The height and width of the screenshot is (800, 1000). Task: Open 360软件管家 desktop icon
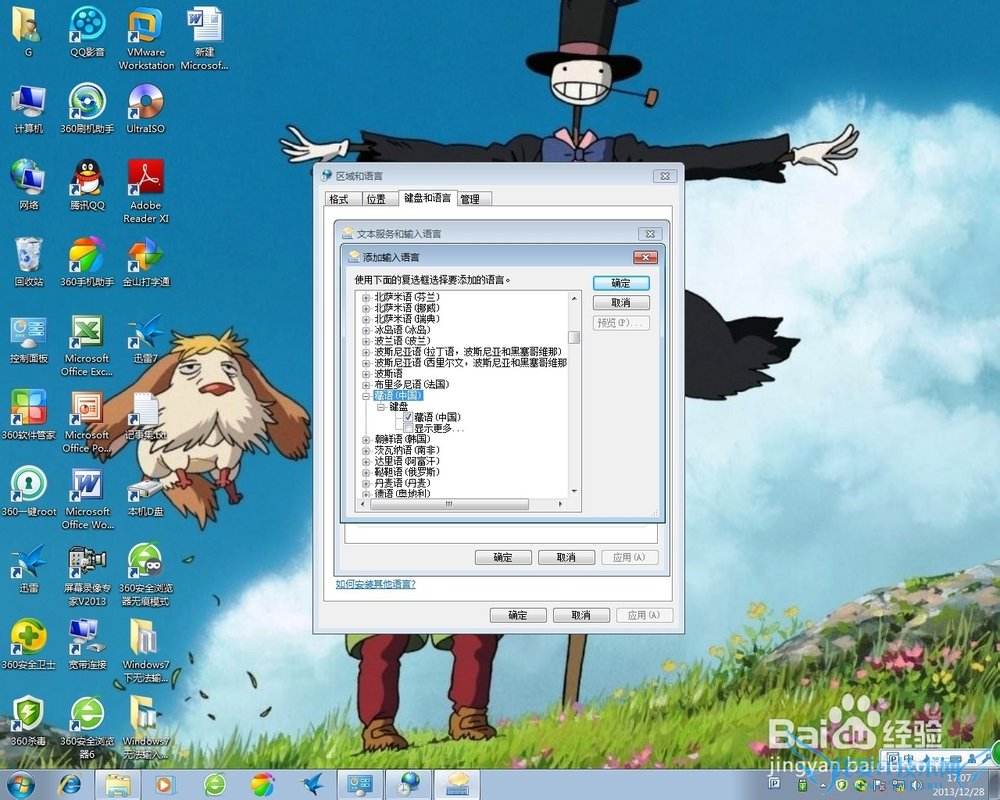click(29, 415)
